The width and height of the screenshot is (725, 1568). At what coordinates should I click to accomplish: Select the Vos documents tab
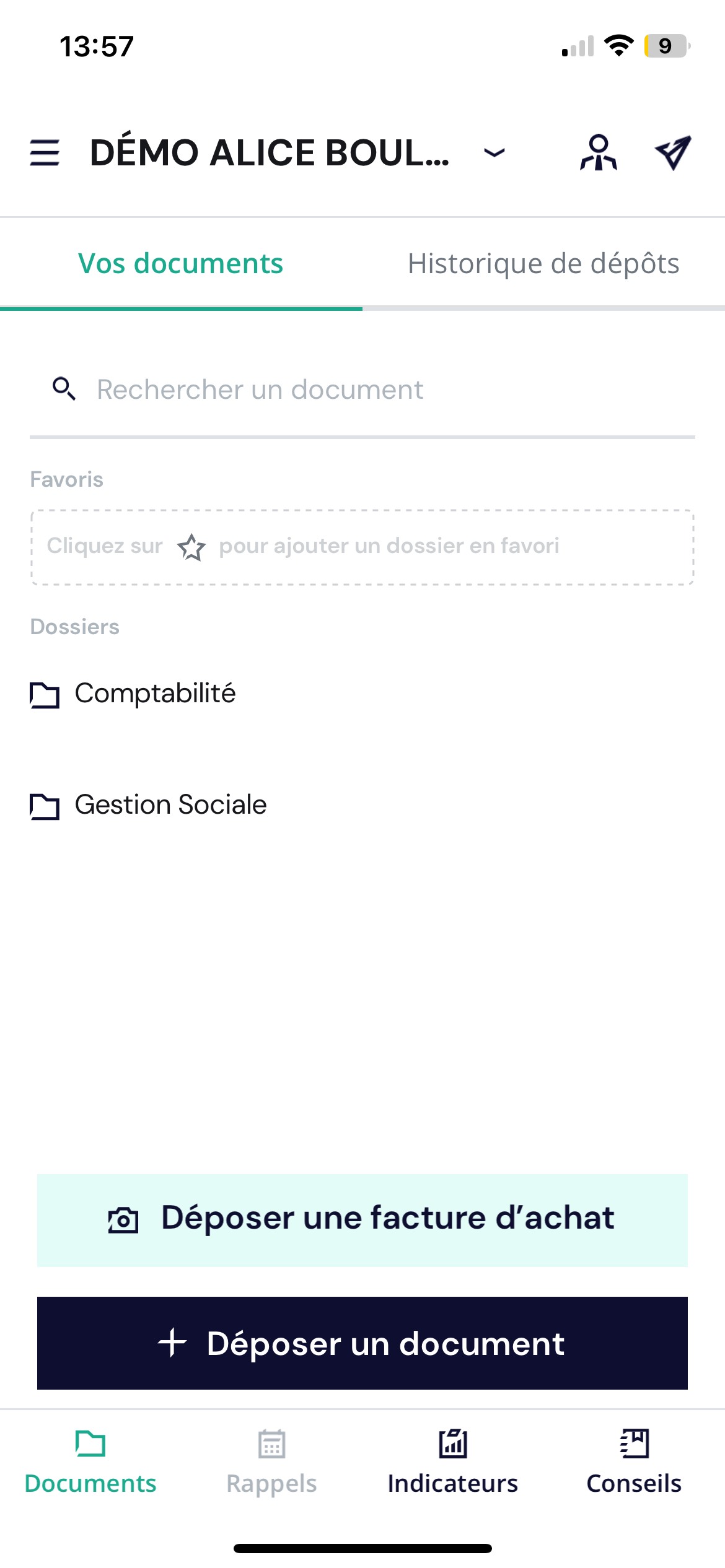click(180, 264)
